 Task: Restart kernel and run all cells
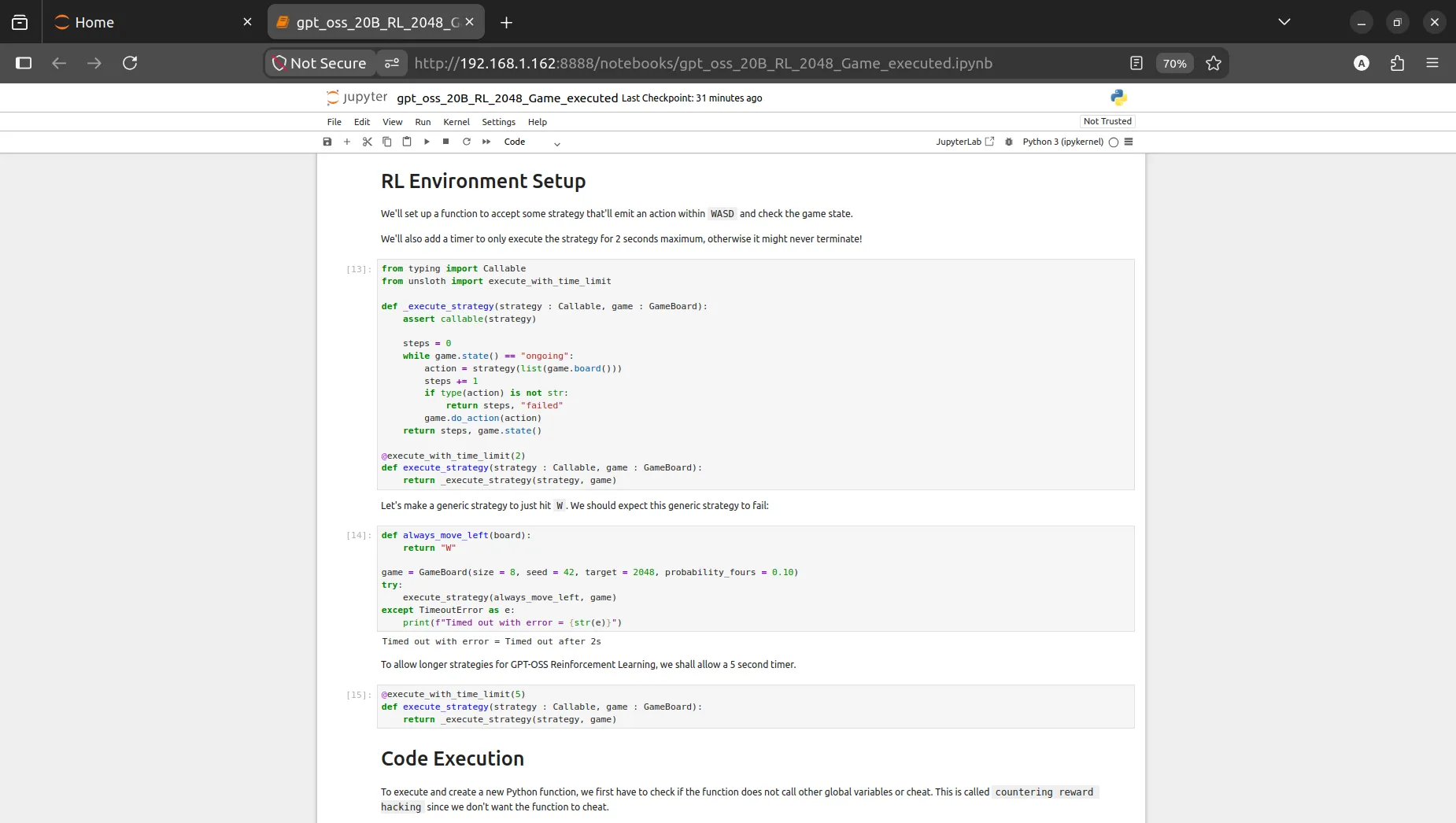[x=486, y=142]
